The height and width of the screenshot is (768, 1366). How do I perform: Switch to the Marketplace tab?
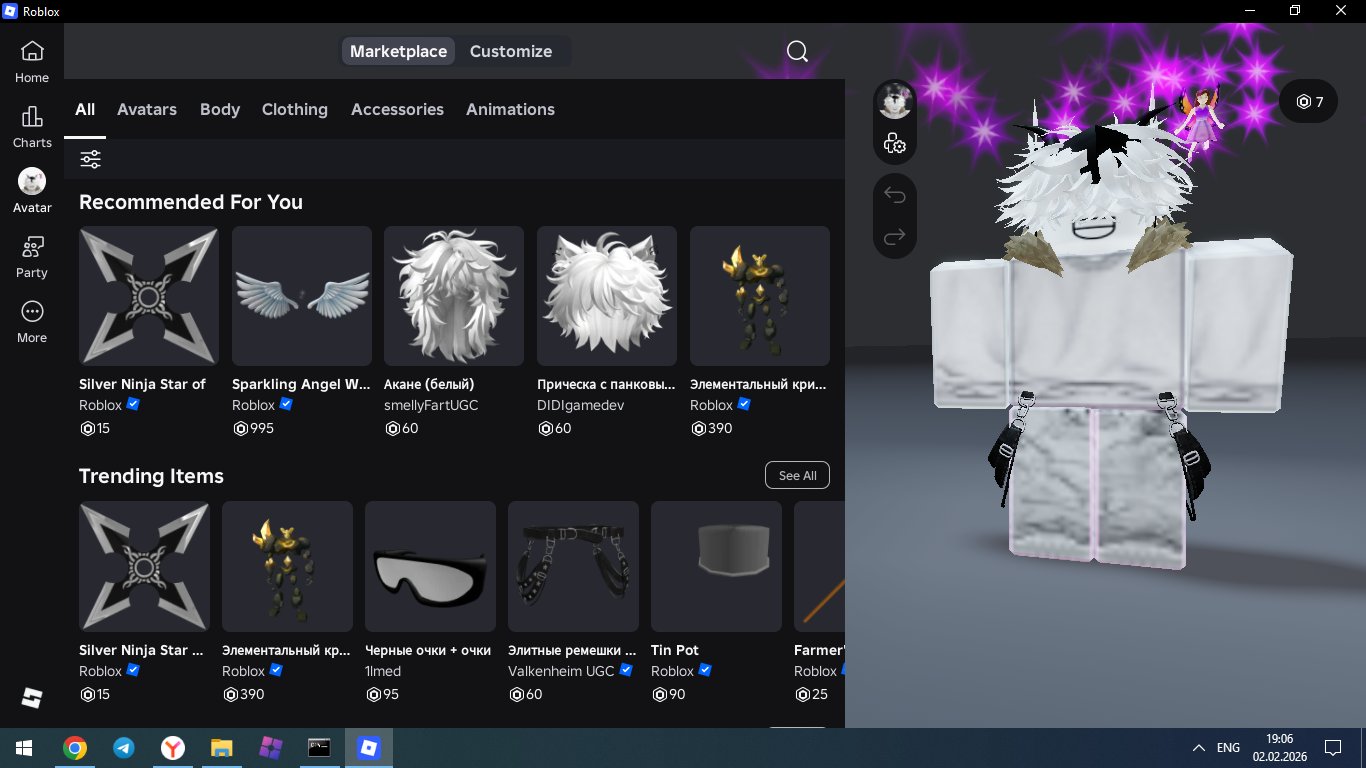coord(398,51)
